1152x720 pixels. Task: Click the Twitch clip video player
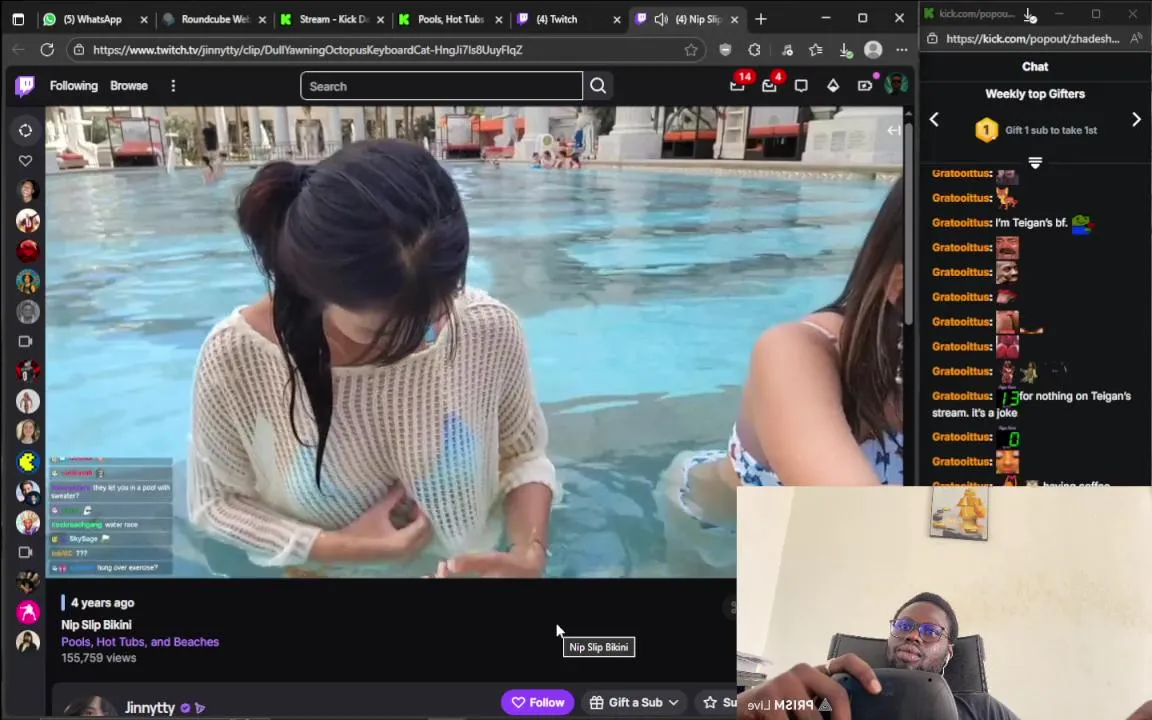click(474, 342)
